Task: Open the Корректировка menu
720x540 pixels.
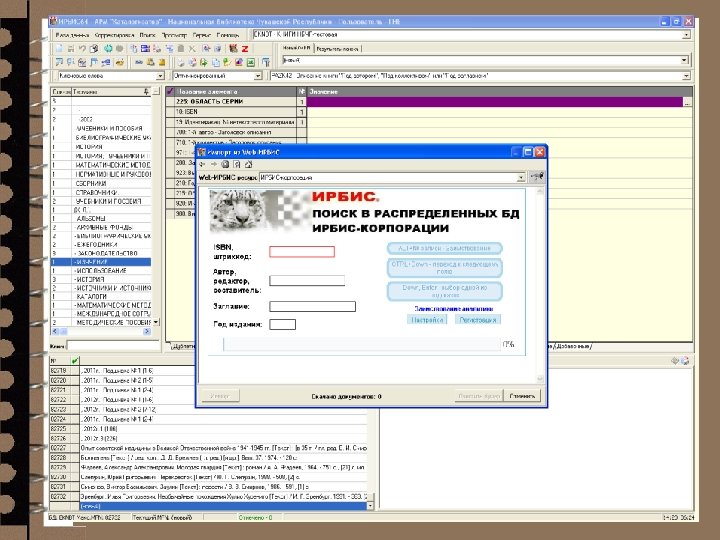Action: coord(114,35)
